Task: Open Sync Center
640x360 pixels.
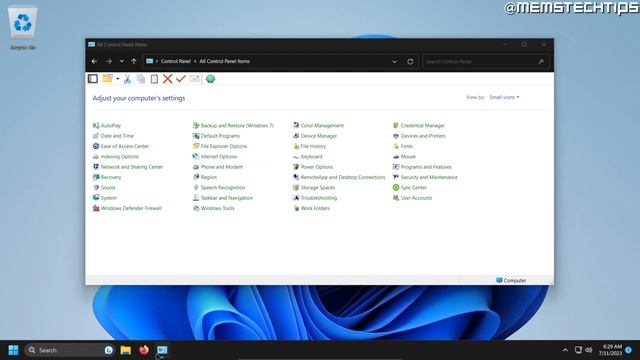Action: pyautogui.click(x=409, y=188)
